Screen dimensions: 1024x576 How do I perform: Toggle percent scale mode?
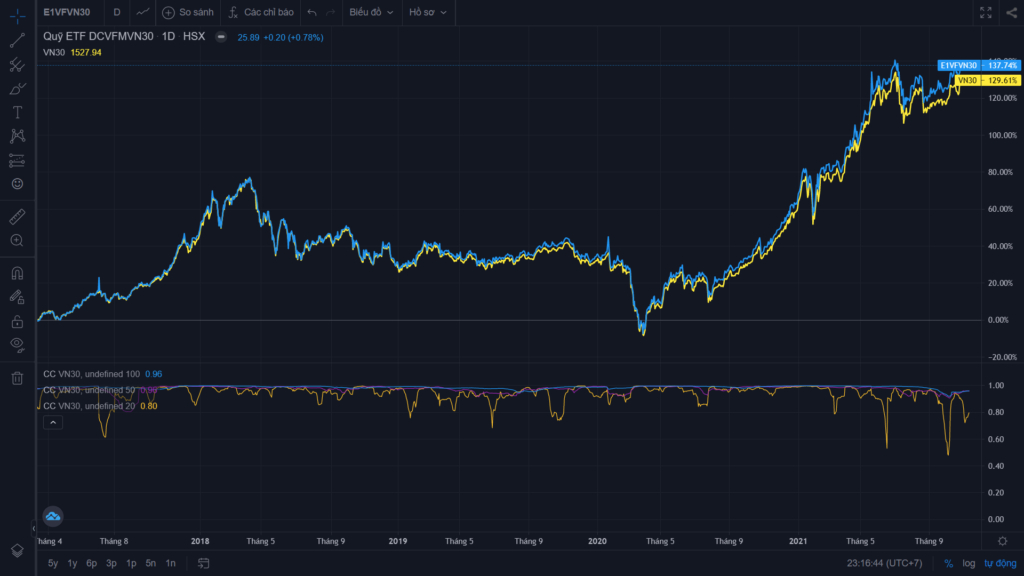click(948, 563)
